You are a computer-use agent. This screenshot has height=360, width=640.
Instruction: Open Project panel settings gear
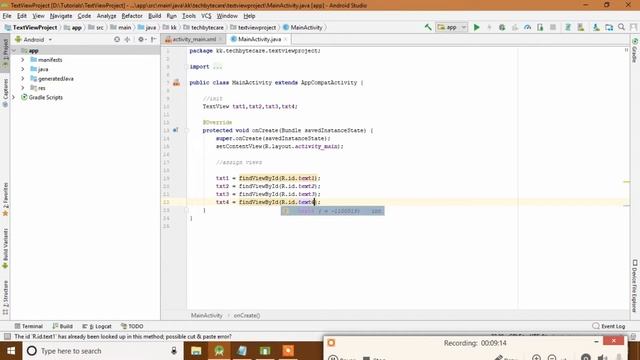coord(141,40)
